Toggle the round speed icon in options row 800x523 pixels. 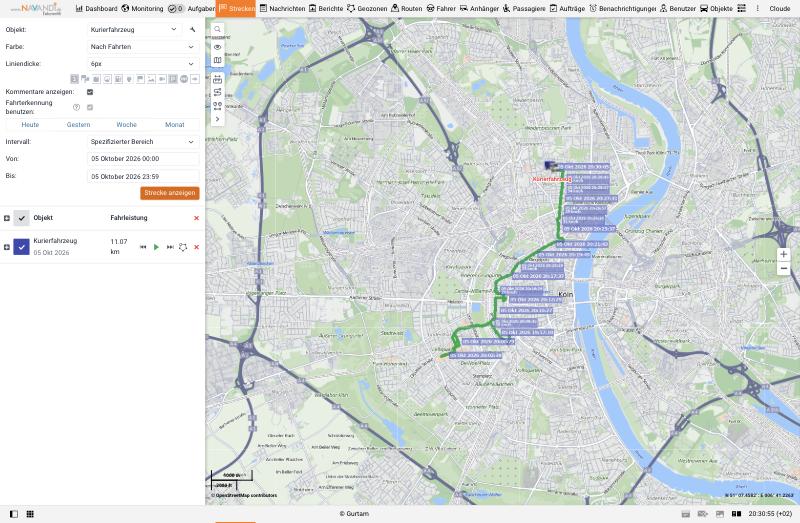coord(184,79)
